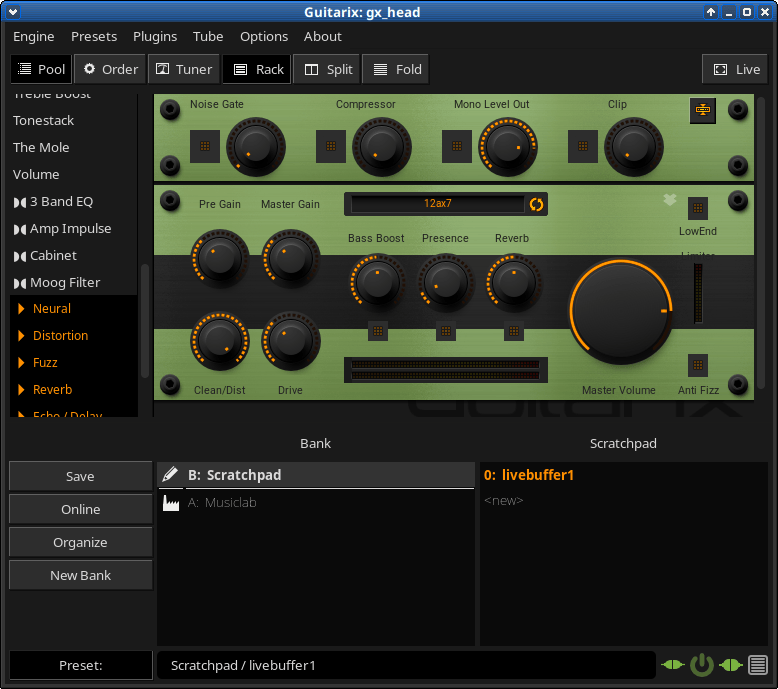
Task: Click the Clean/Dist knob
Action: pos(220,341)
